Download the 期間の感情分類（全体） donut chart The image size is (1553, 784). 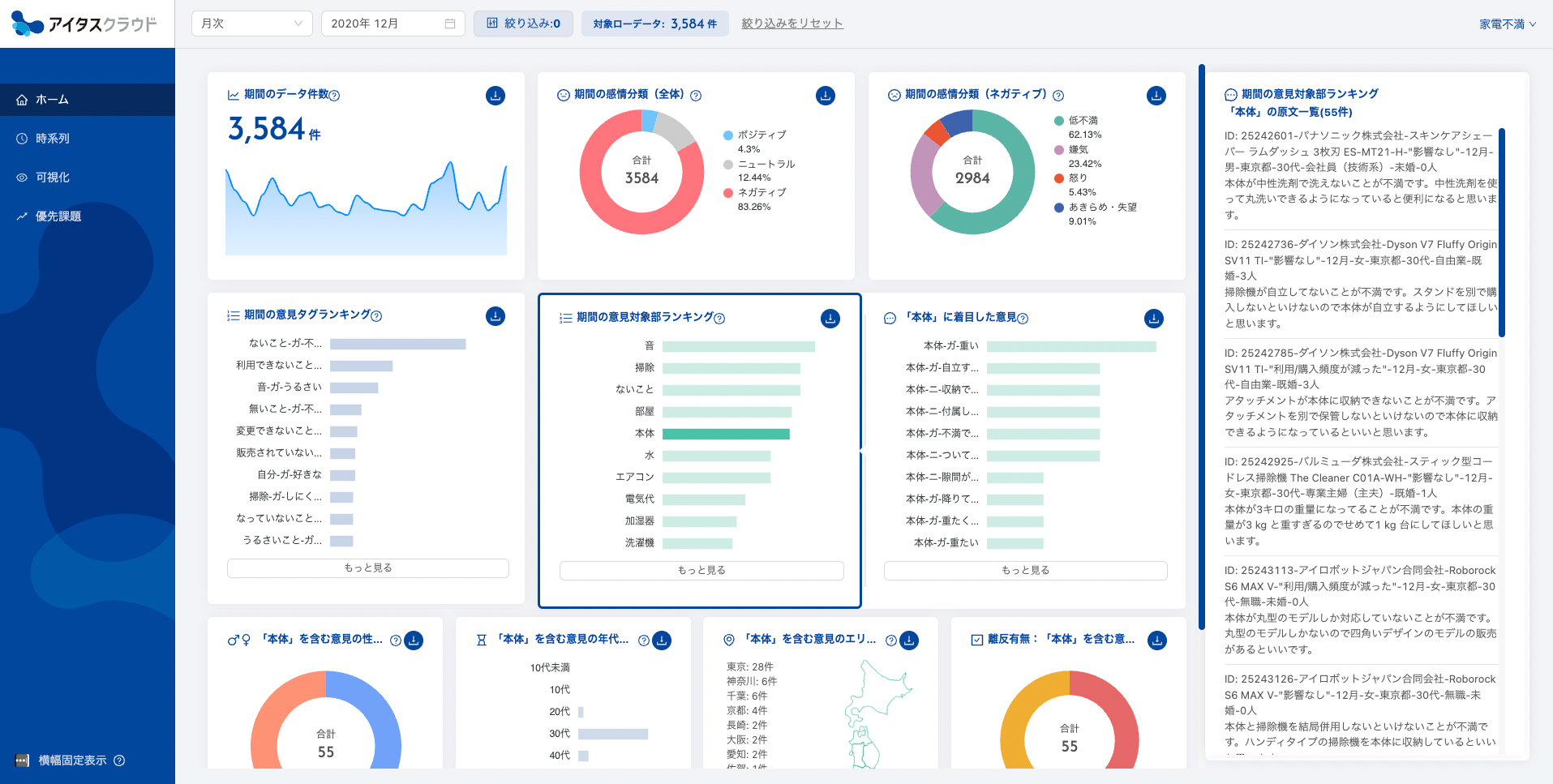[x=826, y=96]
